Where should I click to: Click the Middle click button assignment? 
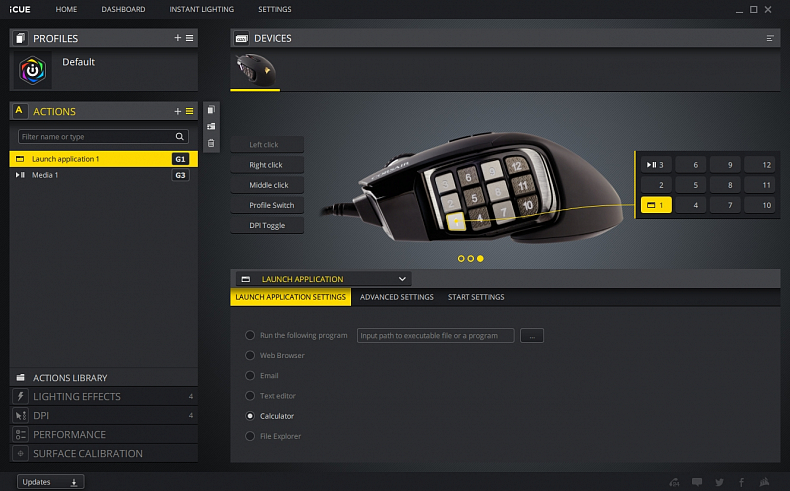point(267,185)
